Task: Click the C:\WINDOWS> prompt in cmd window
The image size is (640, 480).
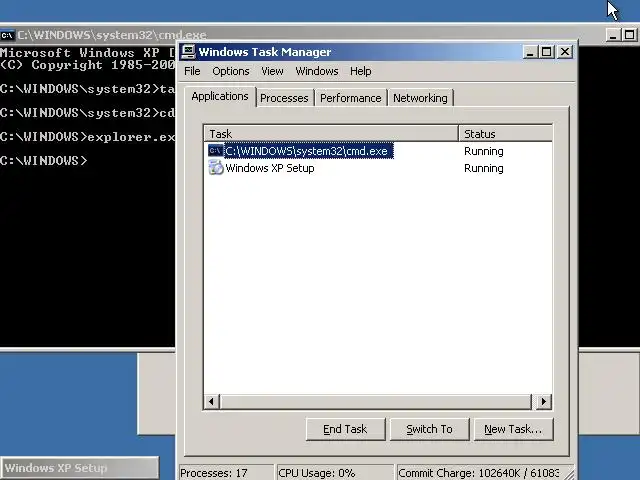Action: (x=43, y=160)
